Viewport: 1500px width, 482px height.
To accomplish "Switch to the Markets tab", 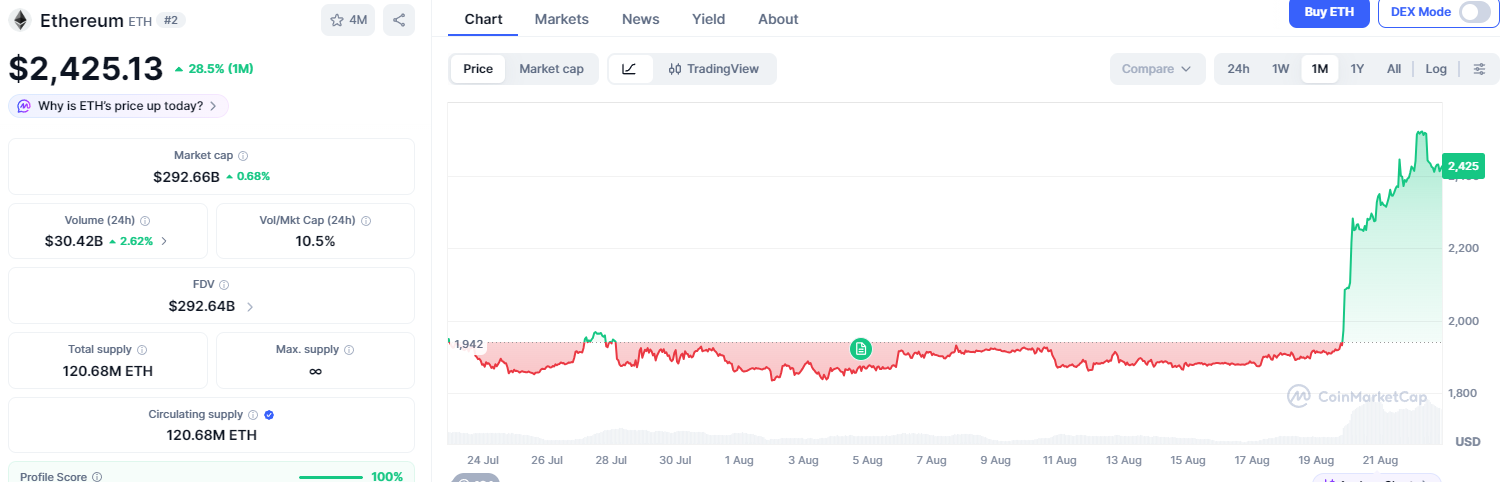I will tap(562, 19).
